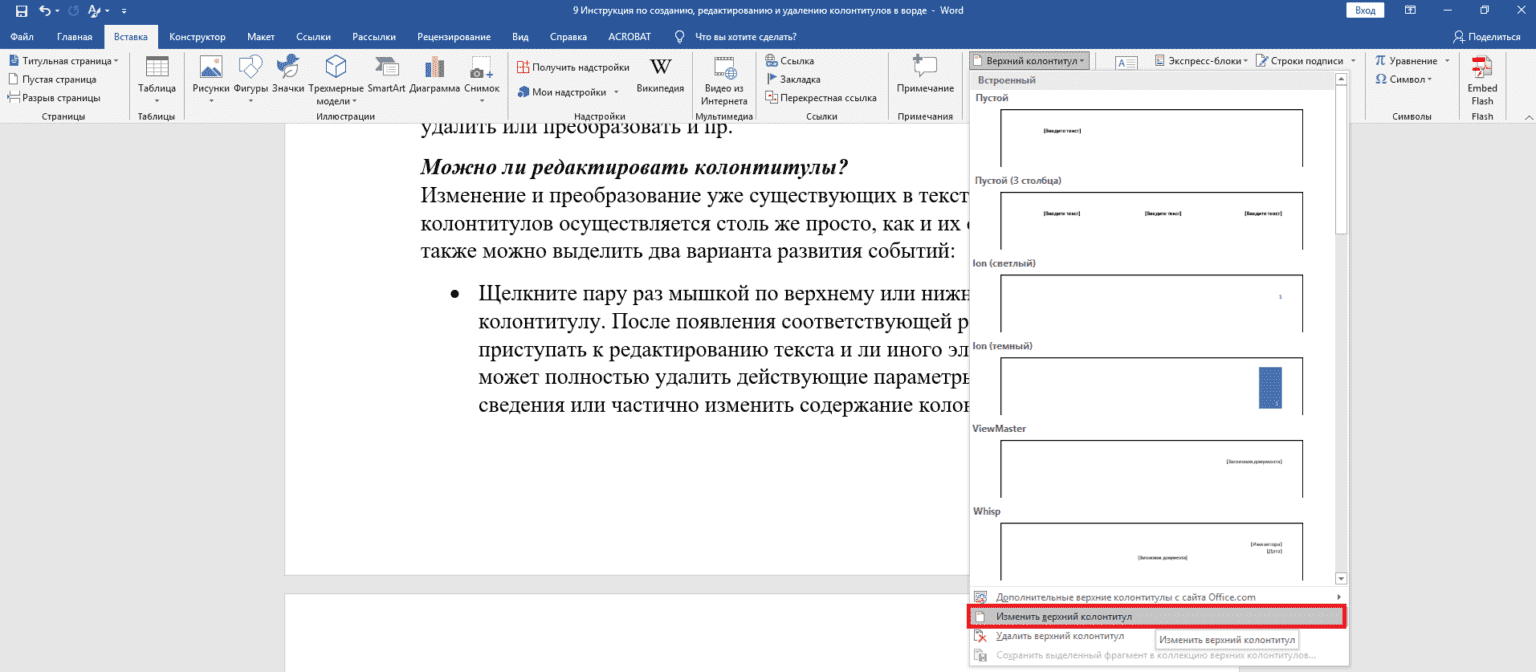
Task: Select the Ion (темный) header thumbnail
Action: coord(1152,386)
